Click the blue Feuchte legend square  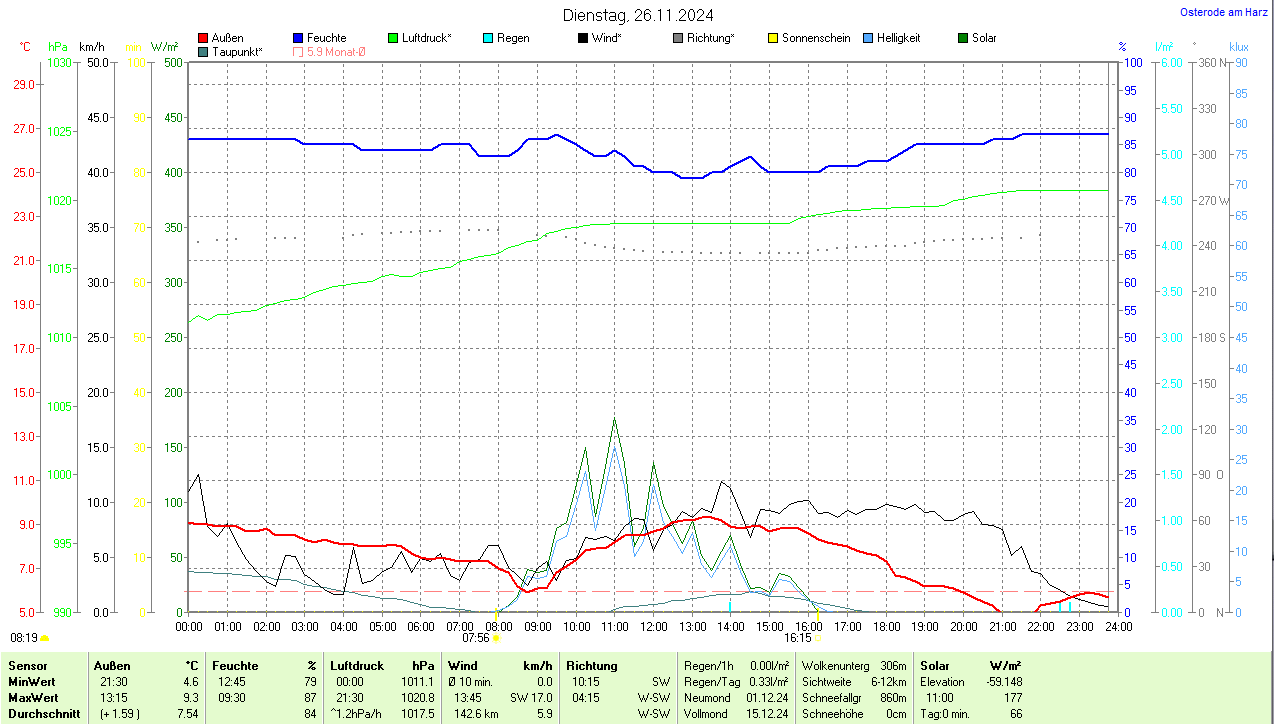298,38
